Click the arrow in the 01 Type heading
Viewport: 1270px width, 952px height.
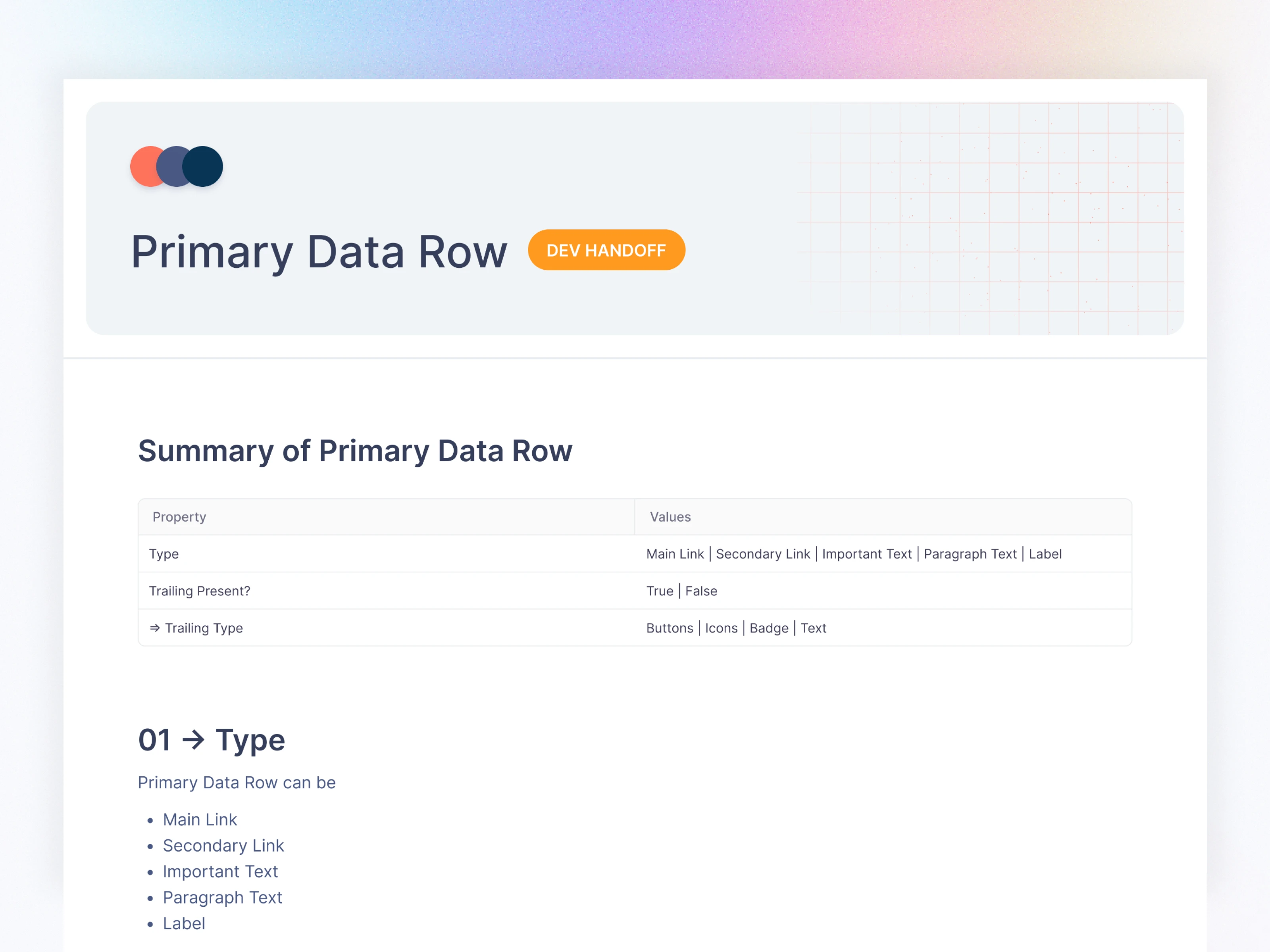click(193, 740)
